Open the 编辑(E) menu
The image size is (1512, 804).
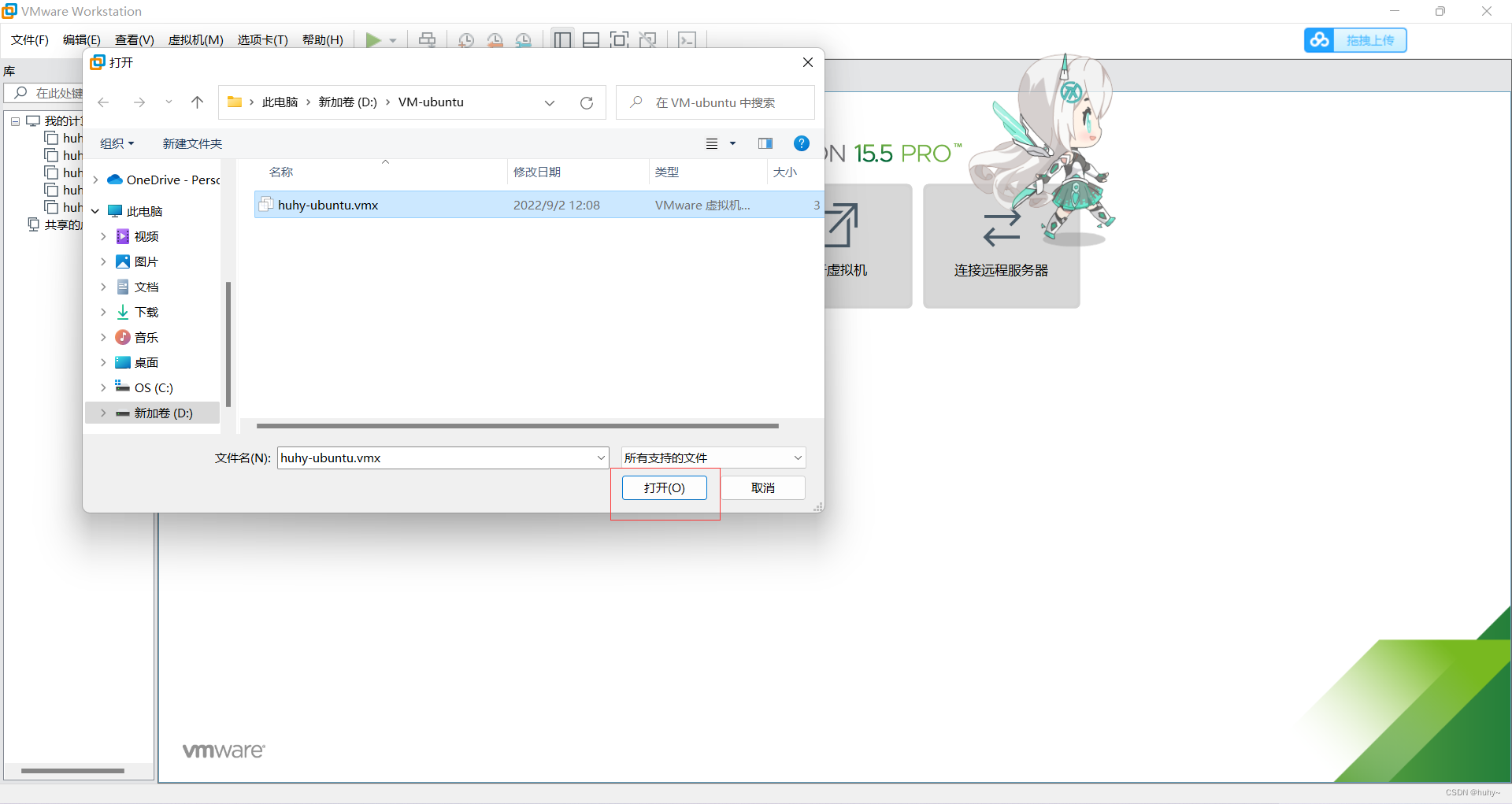[x=82, y=40]
